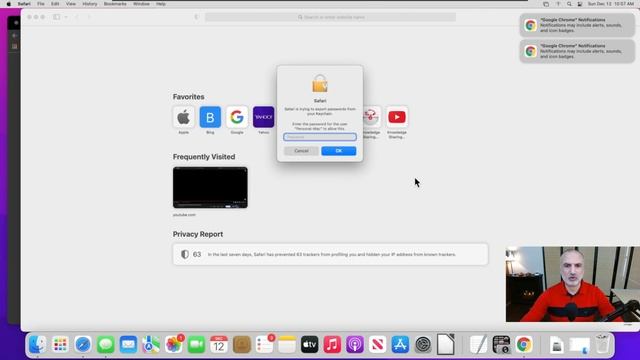The image size is (640, 360).
Task: Open TextEdit from the Dock
Action: pos(478,344)
